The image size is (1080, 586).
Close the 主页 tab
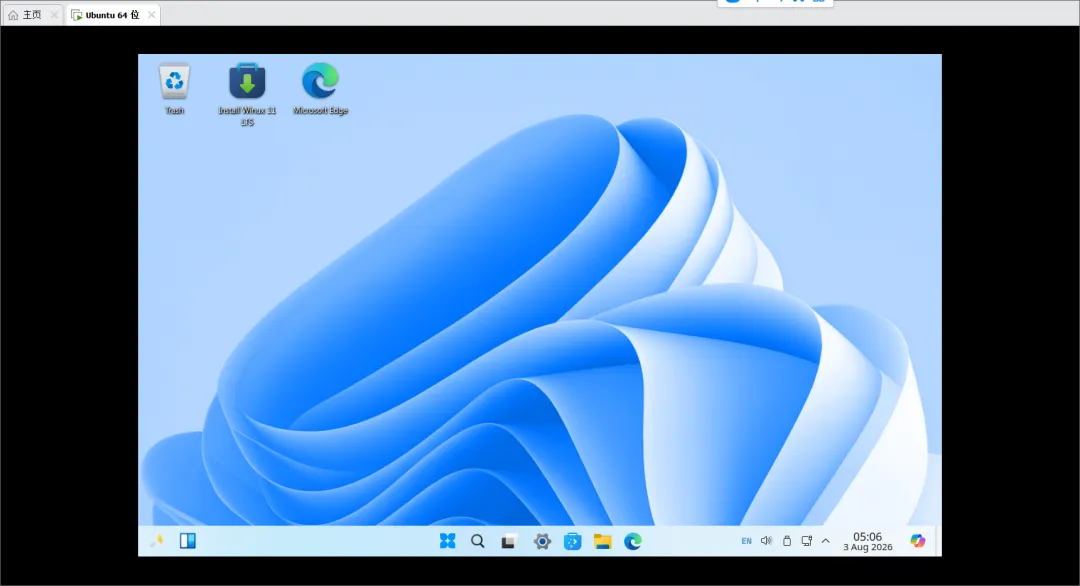click(54, 14)
